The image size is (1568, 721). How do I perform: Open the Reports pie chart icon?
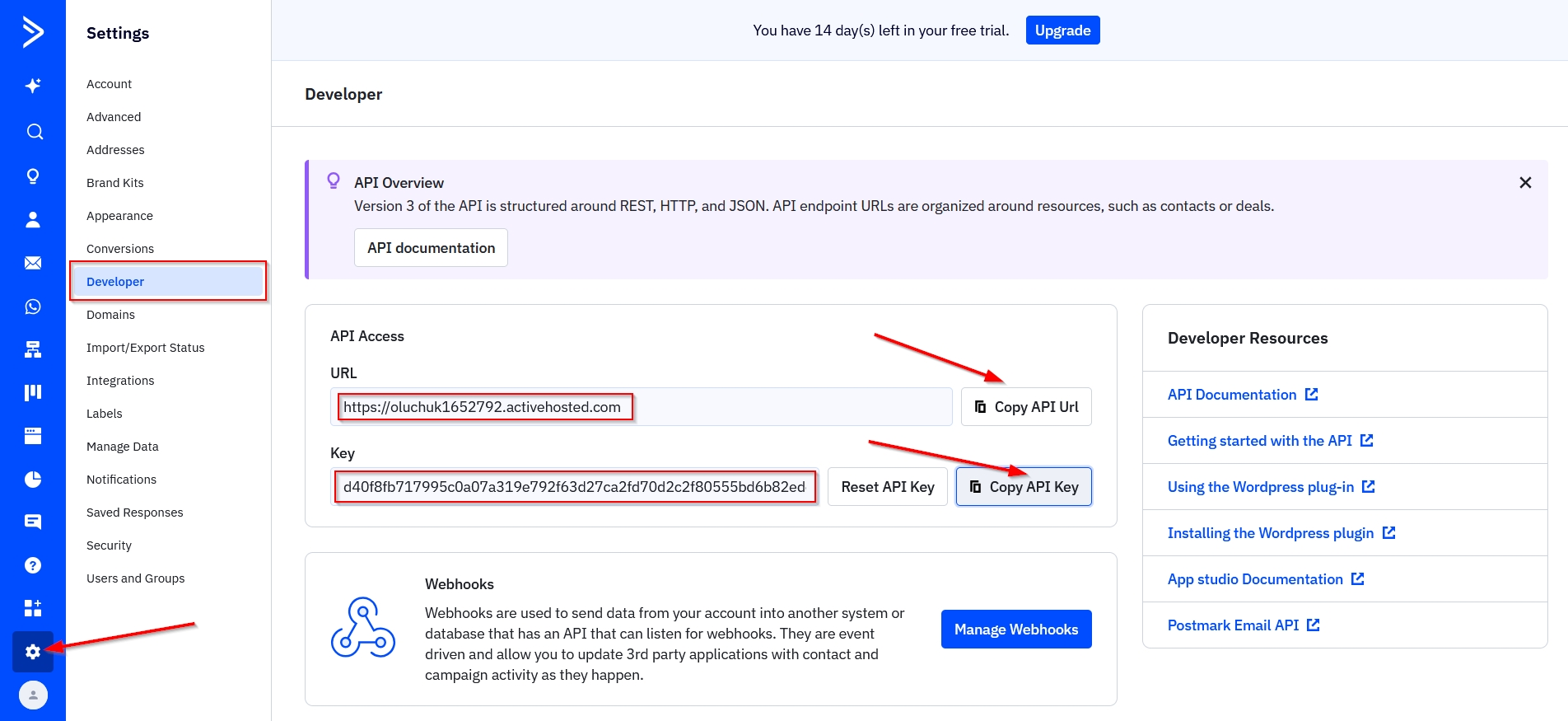(33, 479)
